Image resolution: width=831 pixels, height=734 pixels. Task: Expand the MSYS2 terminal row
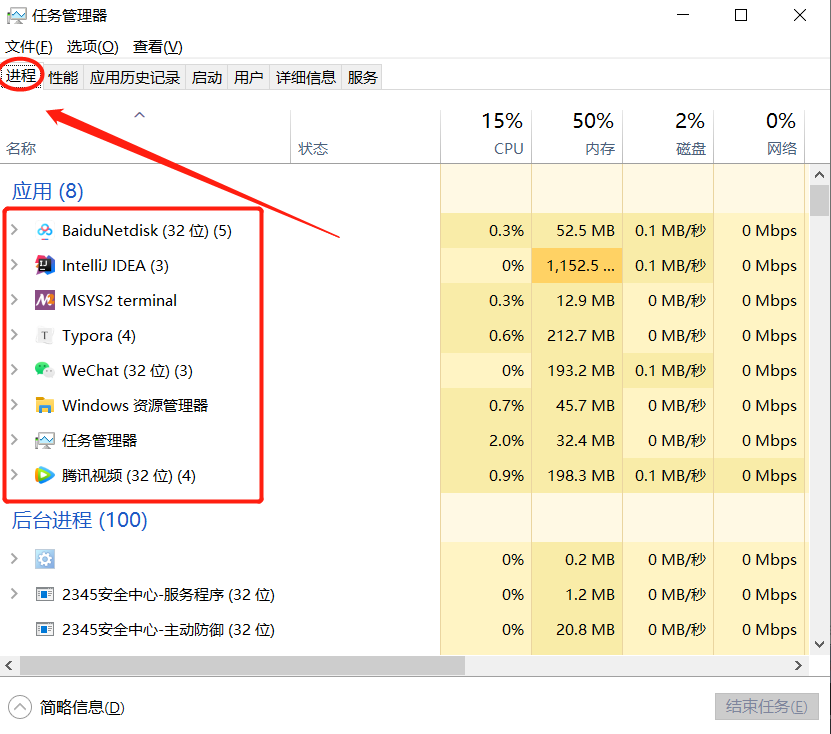(x=15, y=300)
